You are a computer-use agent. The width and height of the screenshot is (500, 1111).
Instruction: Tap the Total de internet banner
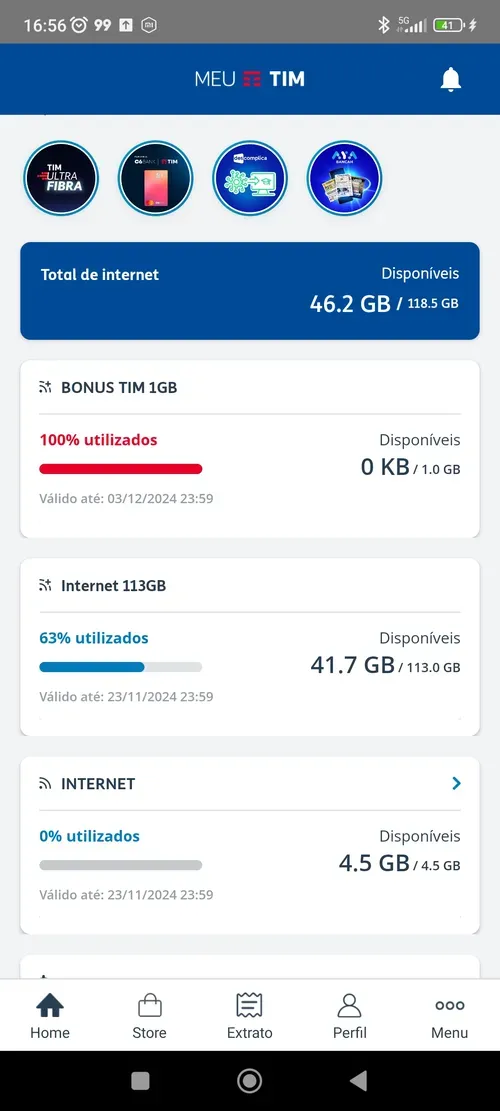tap(250, 291)
